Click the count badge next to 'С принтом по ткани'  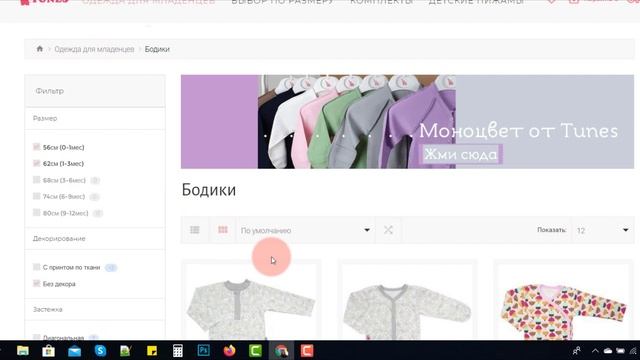click(111, 268)
